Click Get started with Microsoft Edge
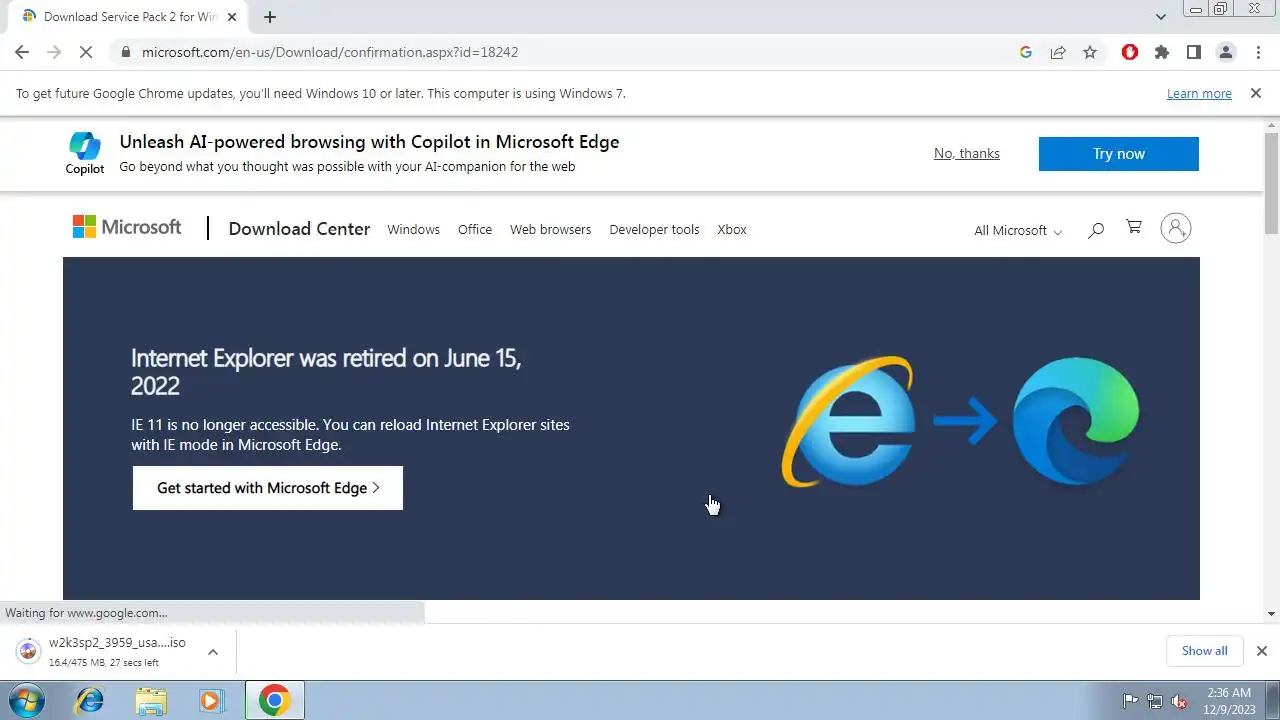 (x=268, y=488)
